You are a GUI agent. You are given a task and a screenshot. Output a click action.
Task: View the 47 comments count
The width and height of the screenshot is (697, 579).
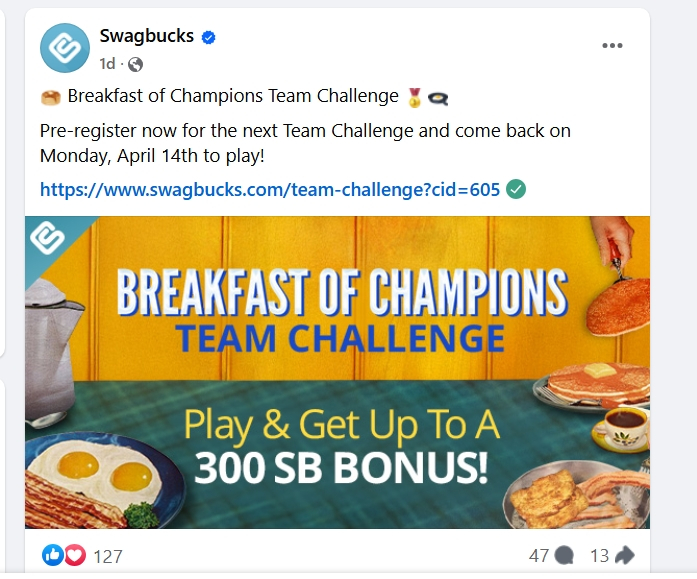(x=539, y=556)
